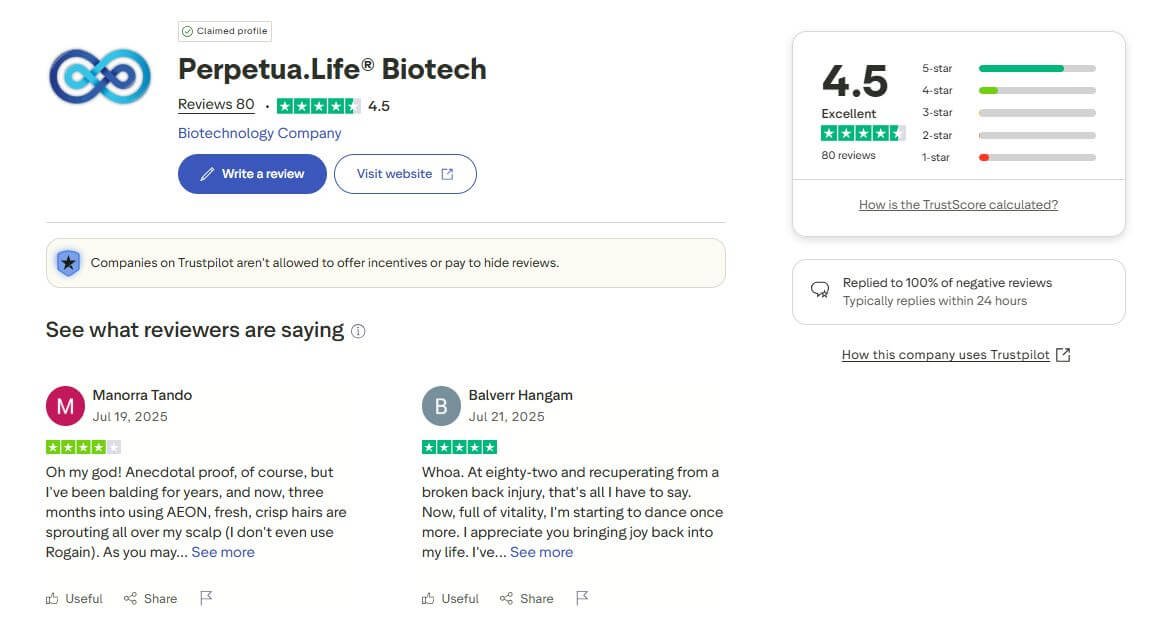The width and height of the screenshot is (1157, 630).
Task: Mark Balverr Hangam's review as Useful
Action: point(450,598)
